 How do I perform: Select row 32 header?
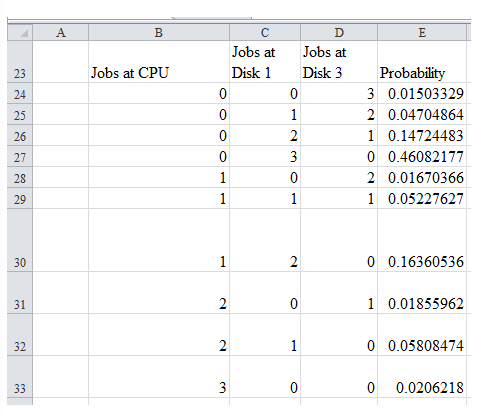pos(20,335)
